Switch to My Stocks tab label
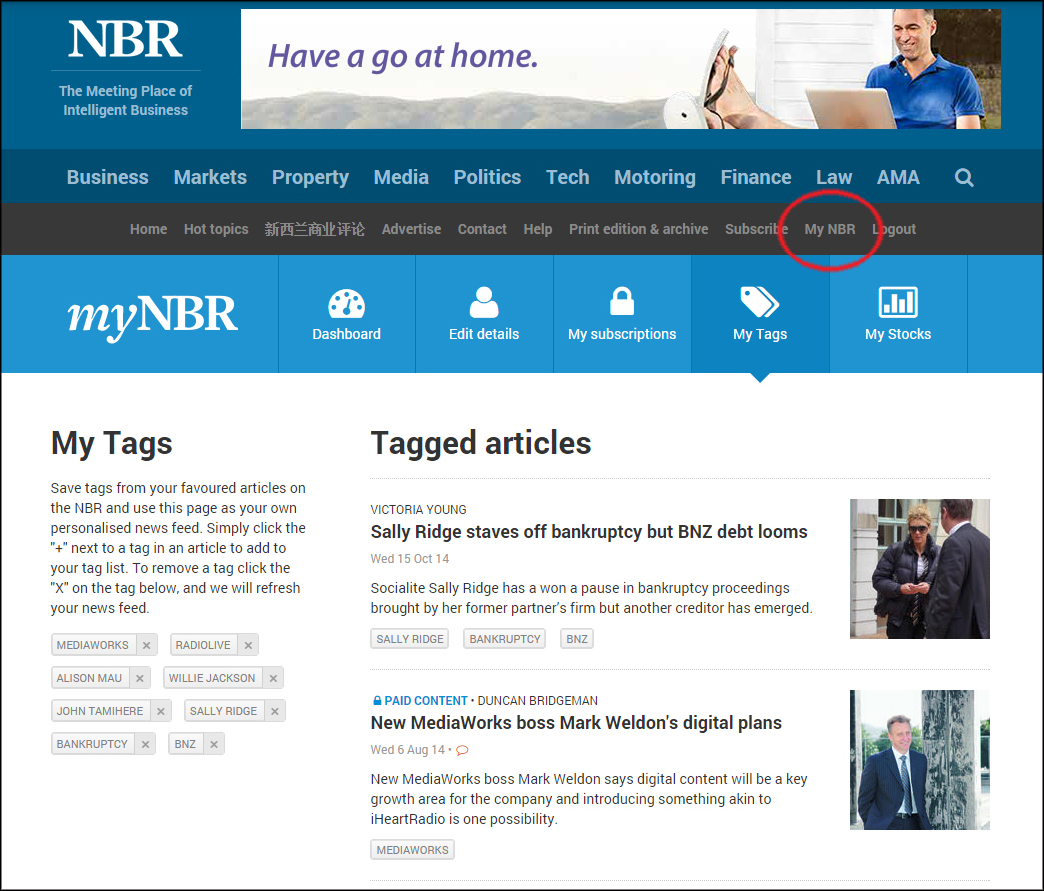Image resolution: width=1044 pixels, height=891 pixels. pos(898,334)
